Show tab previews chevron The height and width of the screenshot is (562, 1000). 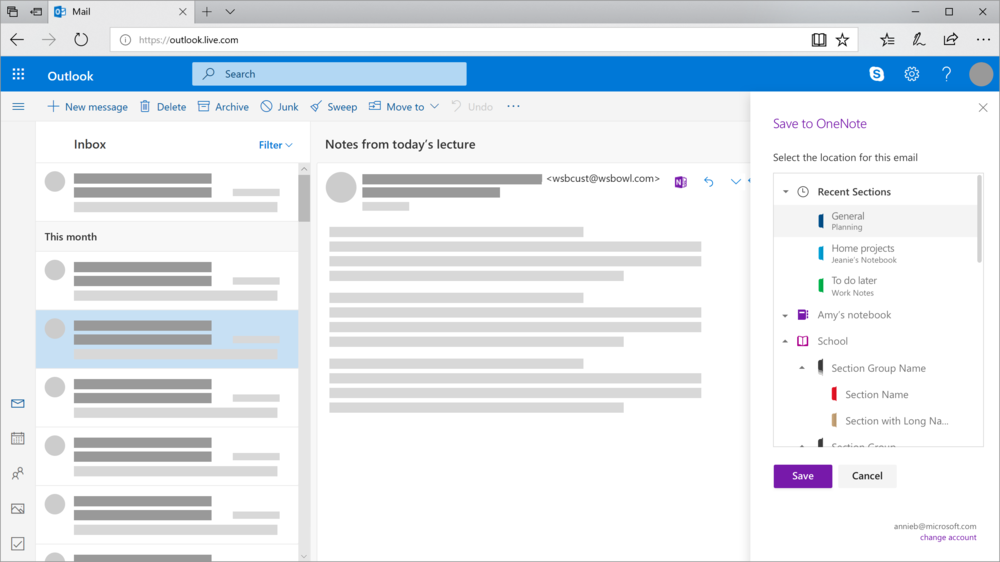click(x=230, y=11)
